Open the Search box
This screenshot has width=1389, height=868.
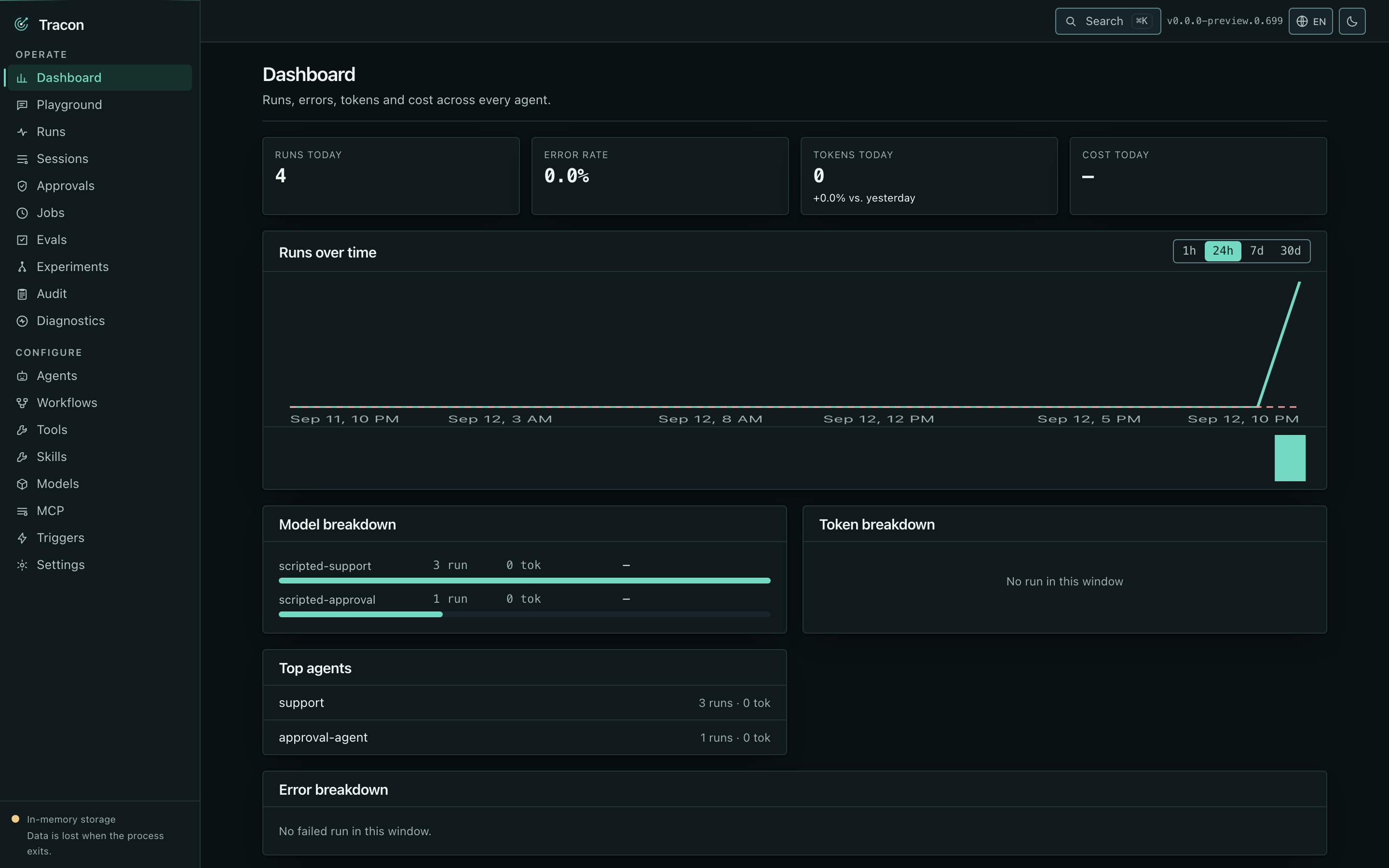[x=1108, y=21]
